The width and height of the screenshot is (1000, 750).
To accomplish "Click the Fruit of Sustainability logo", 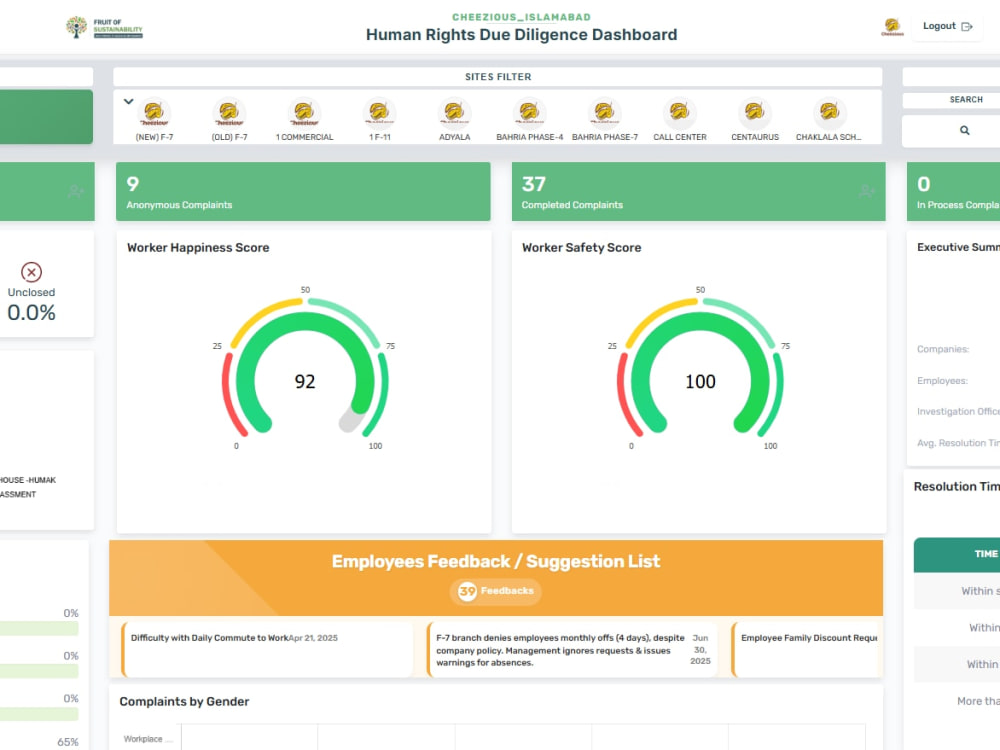I will pos(105,27).
